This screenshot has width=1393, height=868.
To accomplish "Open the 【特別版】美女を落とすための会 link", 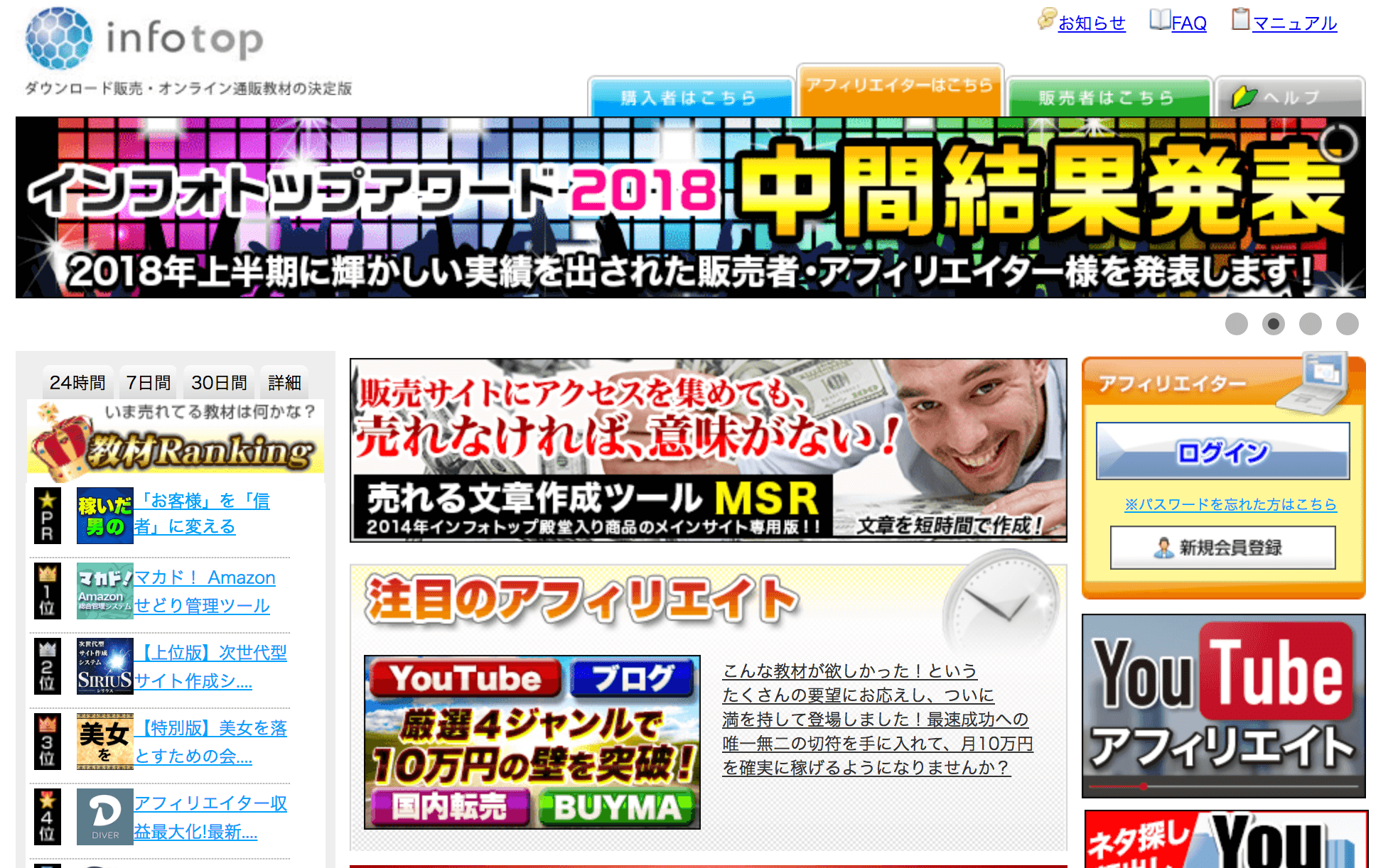I will (210, 742).
